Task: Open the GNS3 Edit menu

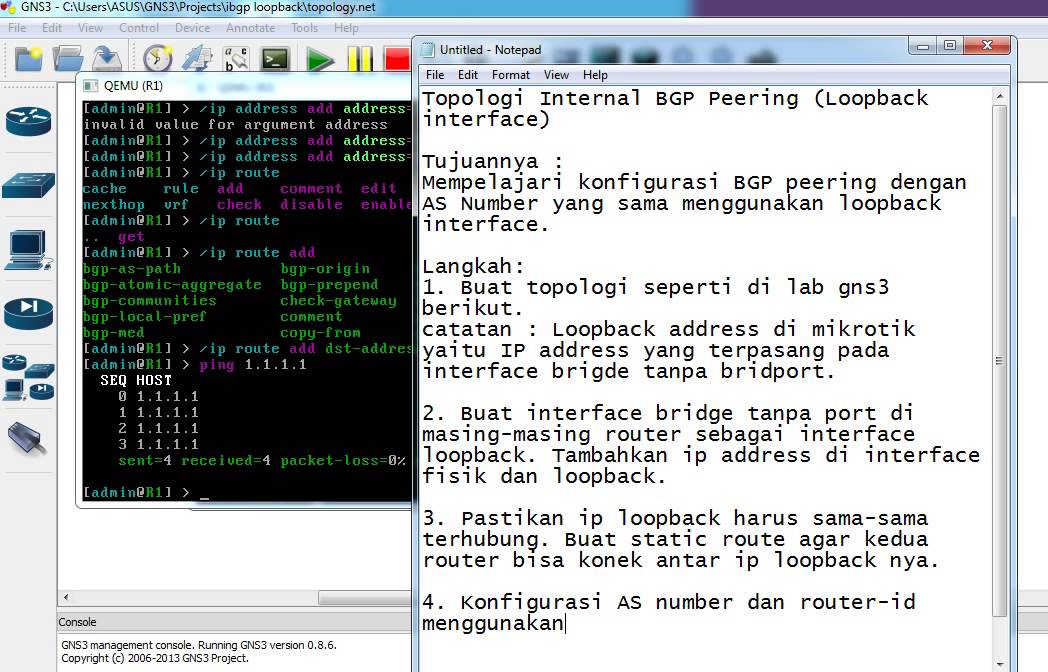Action: tap(51, 28)
